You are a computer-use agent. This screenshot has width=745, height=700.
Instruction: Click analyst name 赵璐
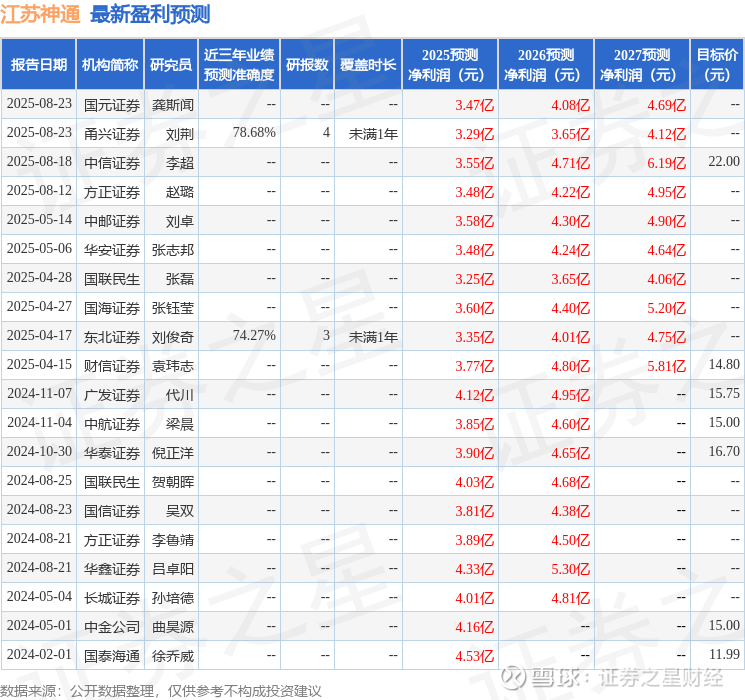[180, 192]
